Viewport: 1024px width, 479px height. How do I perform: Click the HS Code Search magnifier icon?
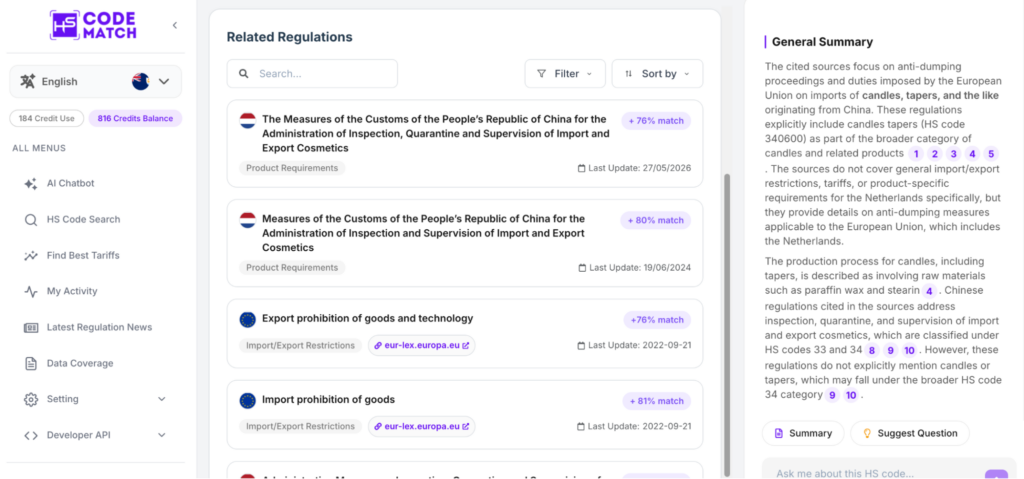click(31, 220)
